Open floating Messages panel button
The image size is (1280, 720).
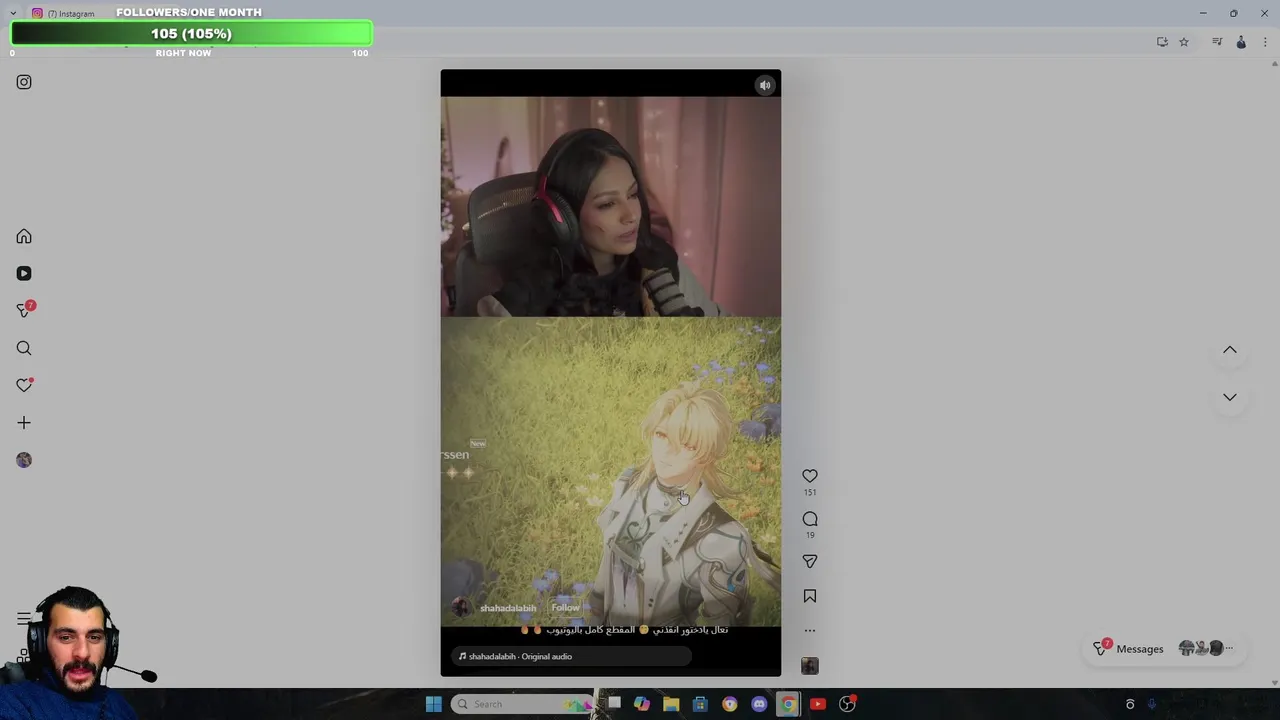pos(1163,649)
